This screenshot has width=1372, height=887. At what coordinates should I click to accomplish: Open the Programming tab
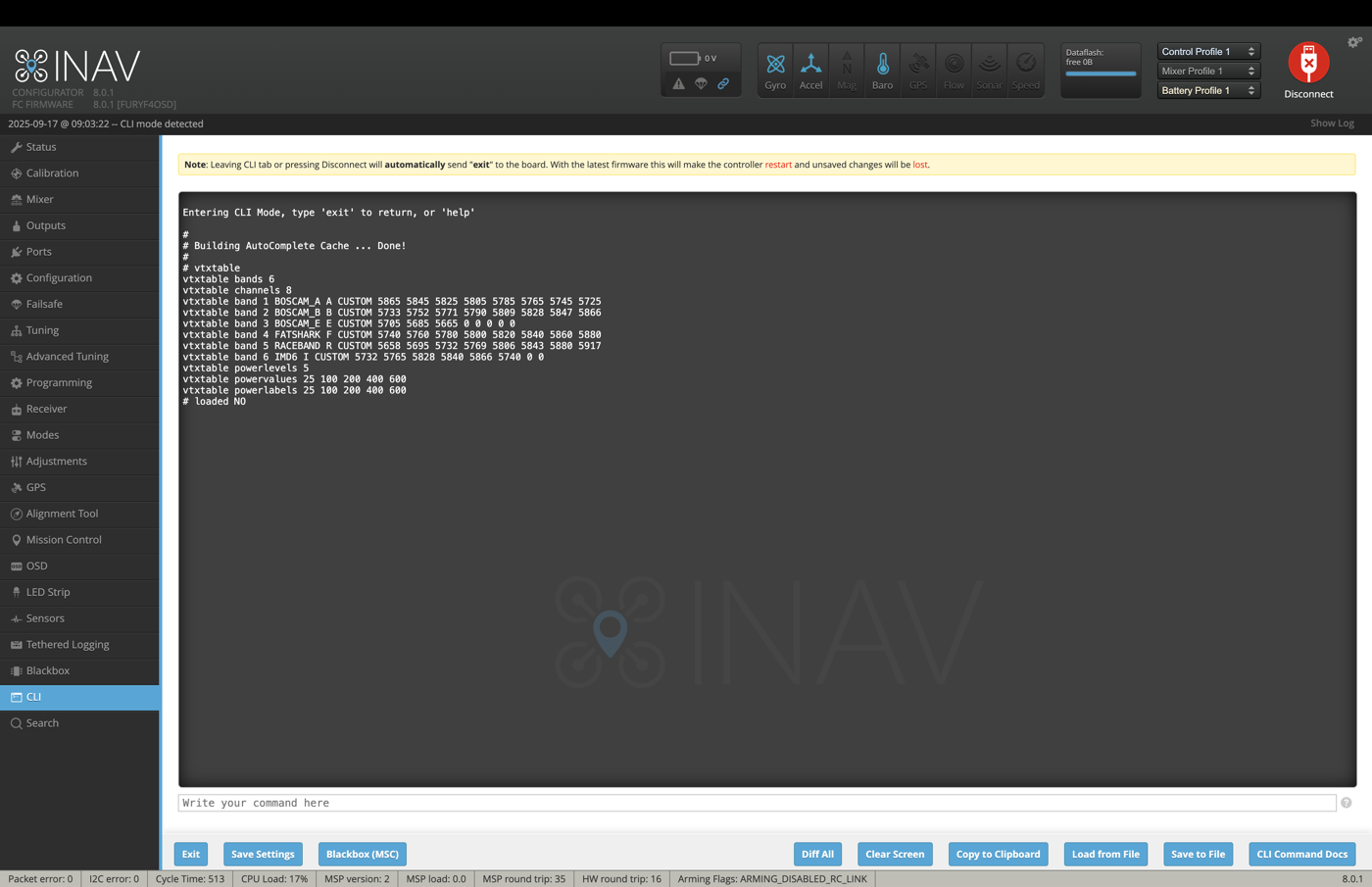79,383
